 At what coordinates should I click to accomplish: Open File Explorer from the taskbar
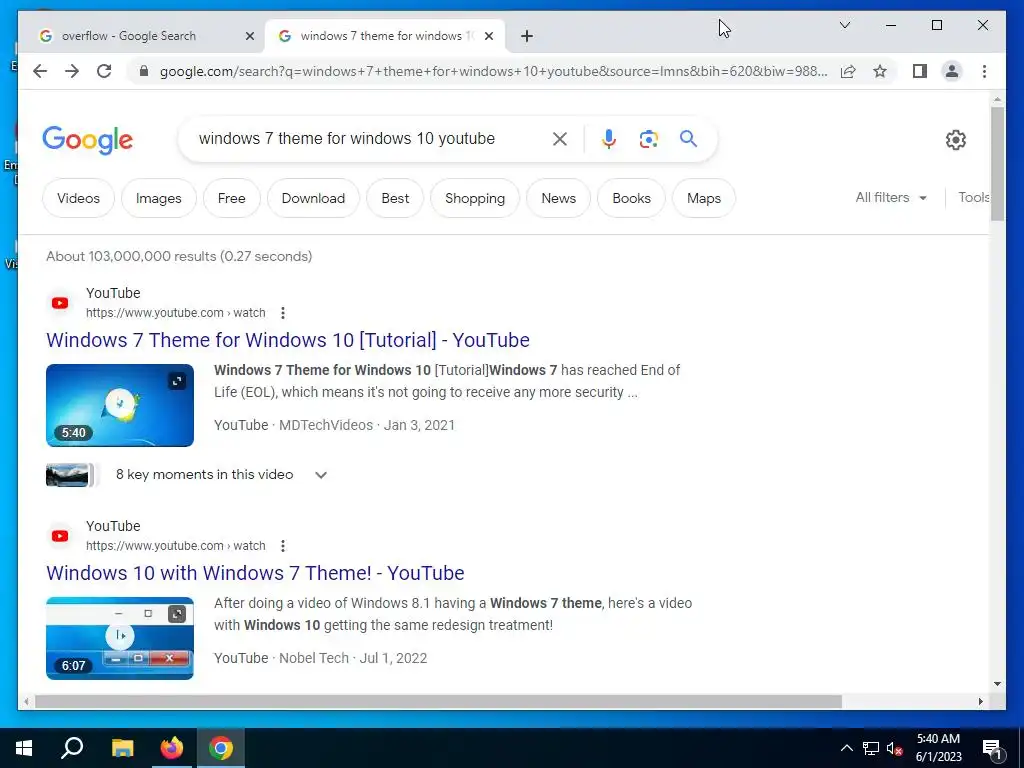click(122, 748)
